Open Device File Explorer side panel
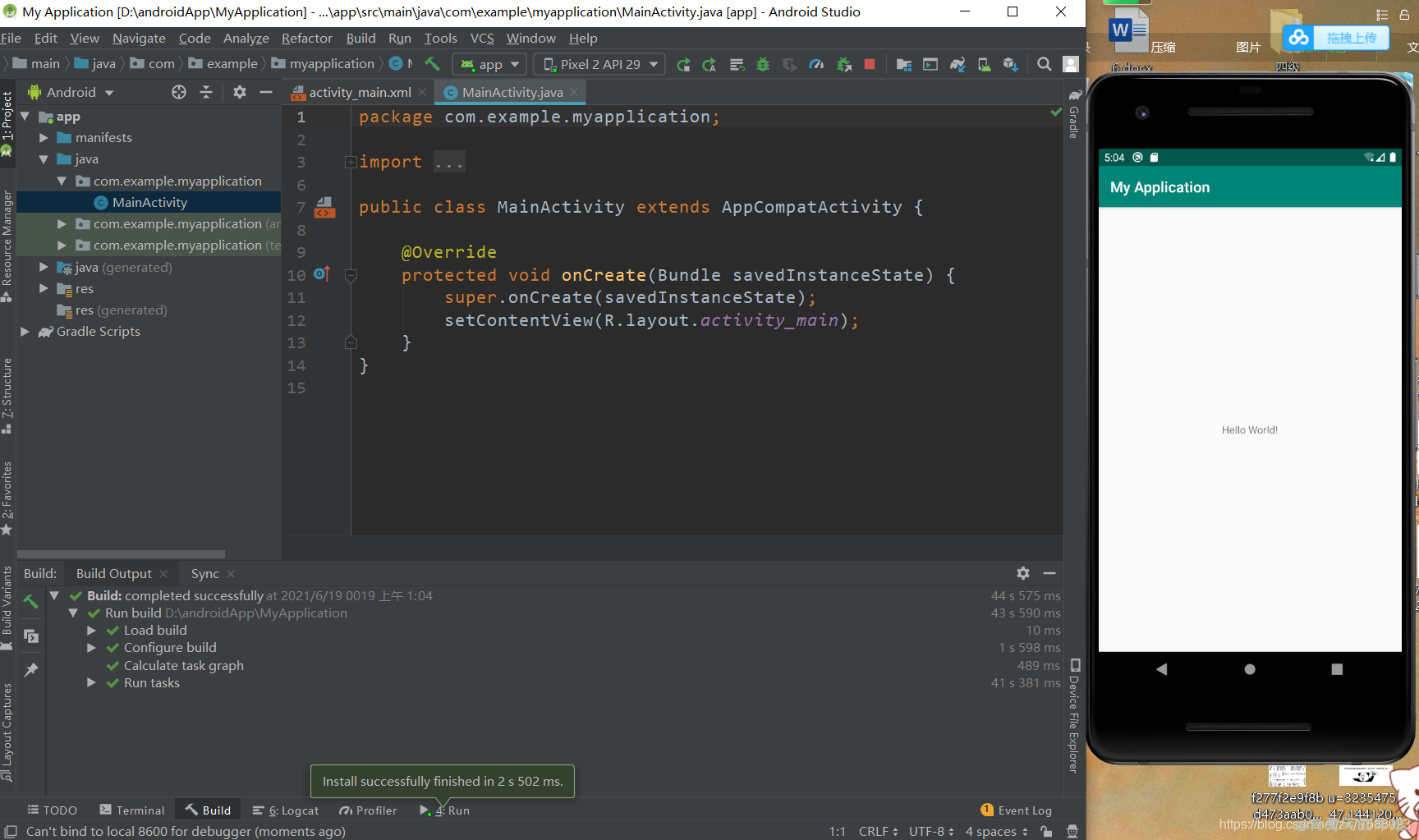 [x=1074, y=716]
